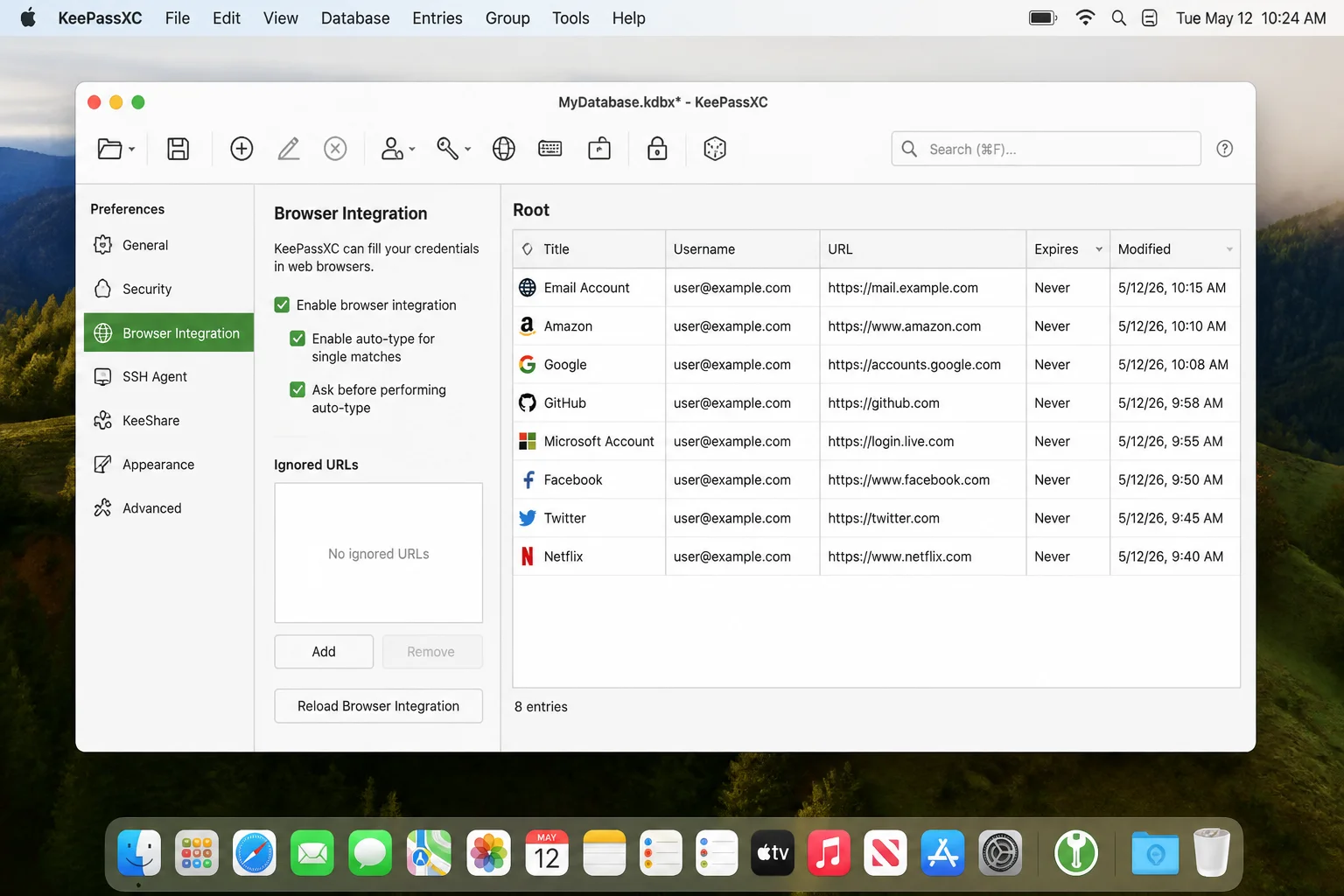Click the Save Database toolbar icon
This screenshot has height=896, width=1344.
pos(178,149)
